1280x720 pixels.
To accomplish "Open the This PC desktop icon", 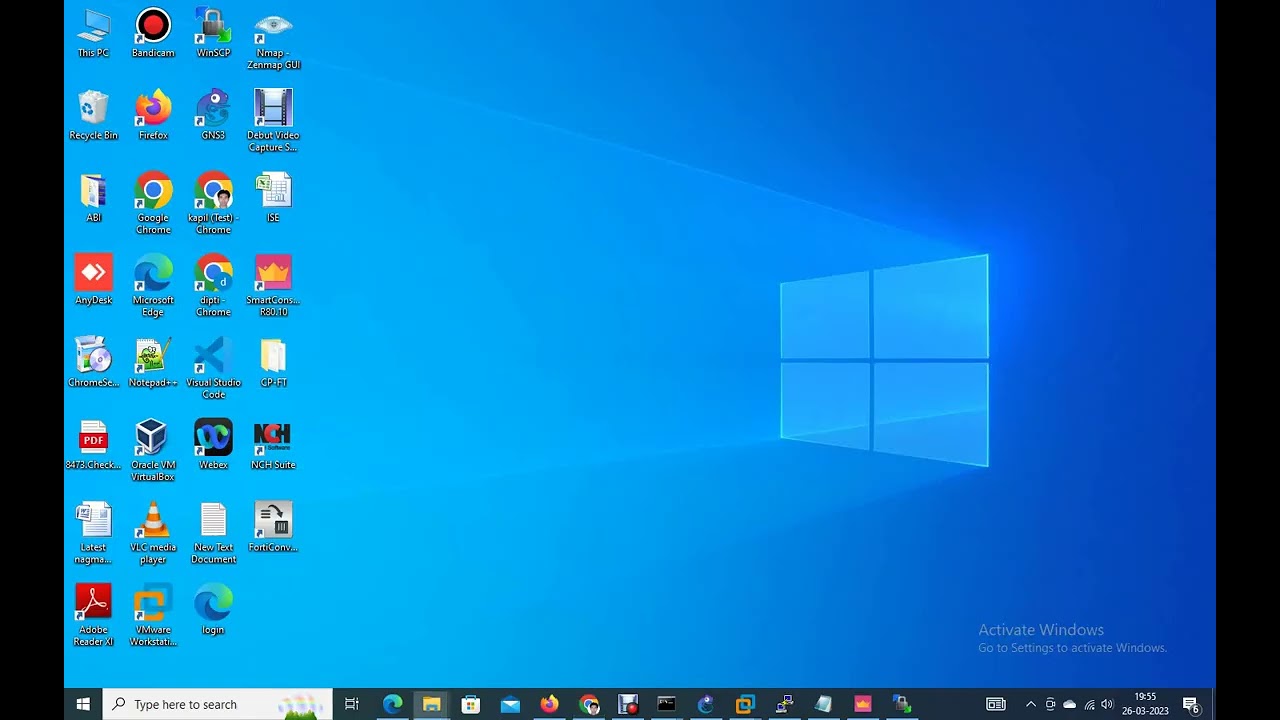I will [x=93, y=33].
